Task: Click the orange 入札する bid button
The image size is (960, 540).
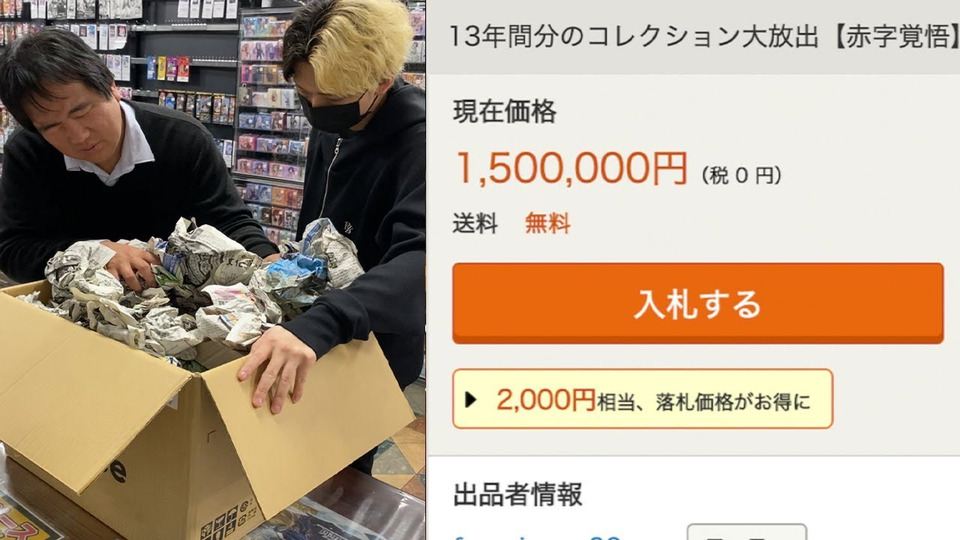Action: click(698, 303)
